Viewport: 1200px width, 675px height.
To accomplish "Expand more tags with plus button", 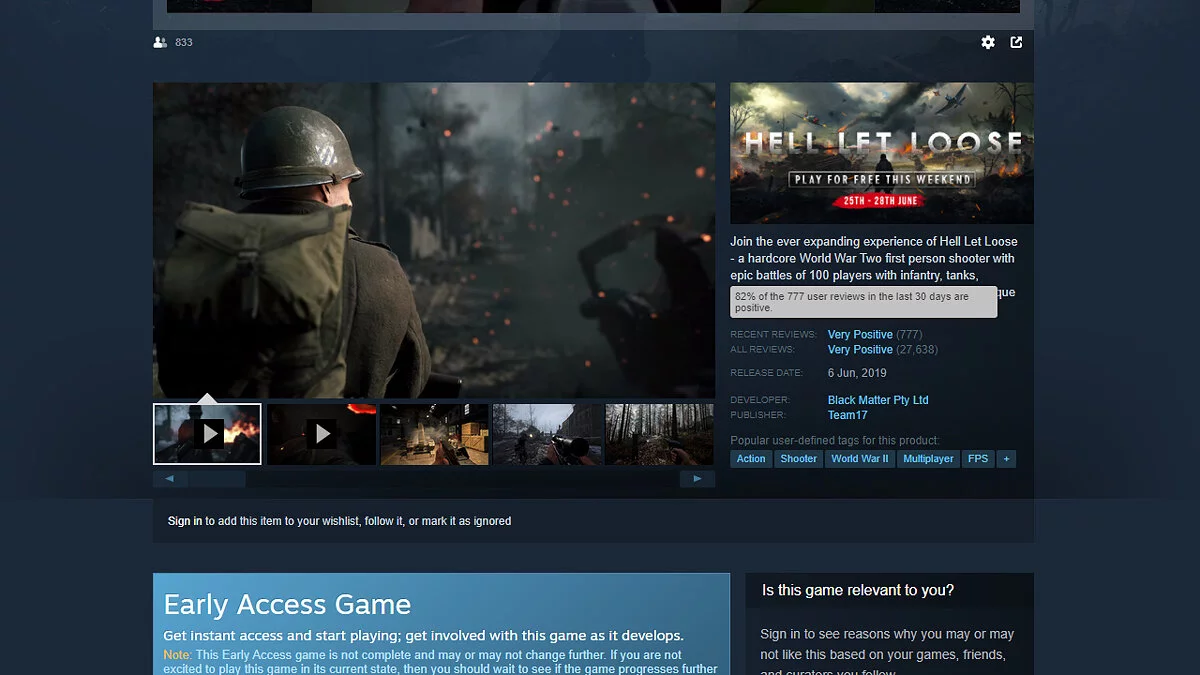I will tap(1007, 459).
